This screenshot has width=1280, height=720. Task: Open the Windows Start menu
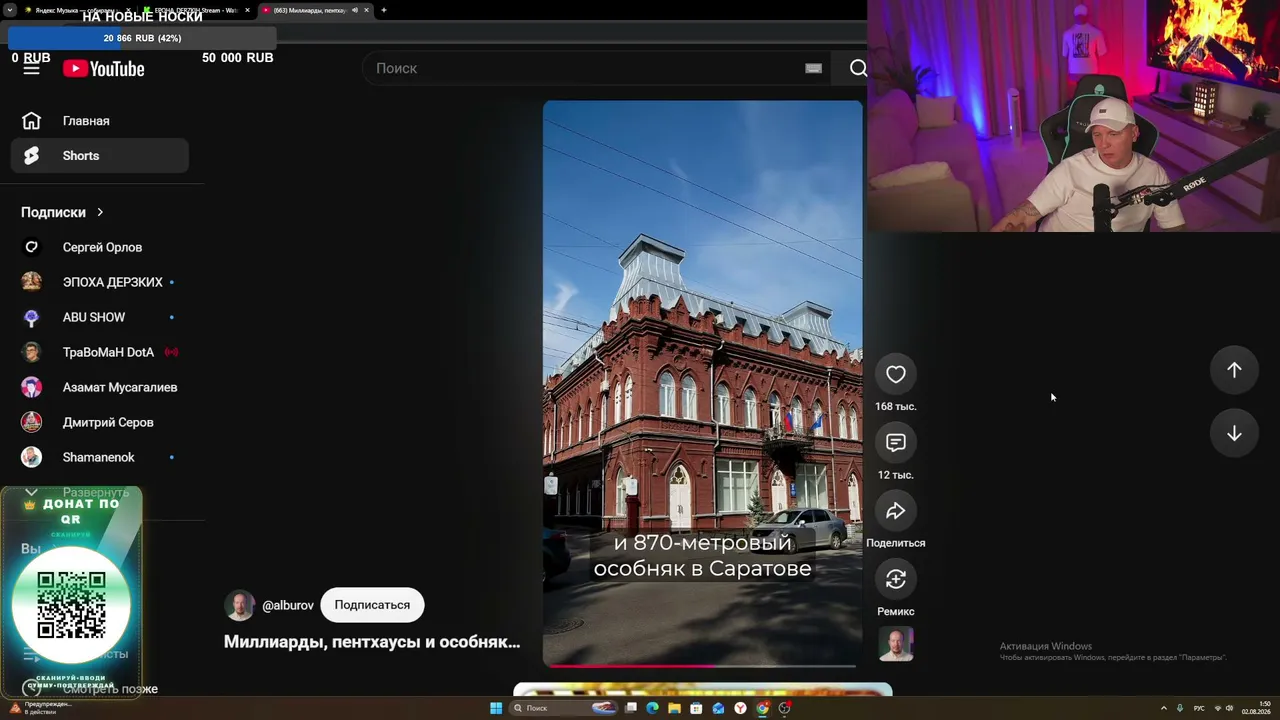[x=496, y=708]
